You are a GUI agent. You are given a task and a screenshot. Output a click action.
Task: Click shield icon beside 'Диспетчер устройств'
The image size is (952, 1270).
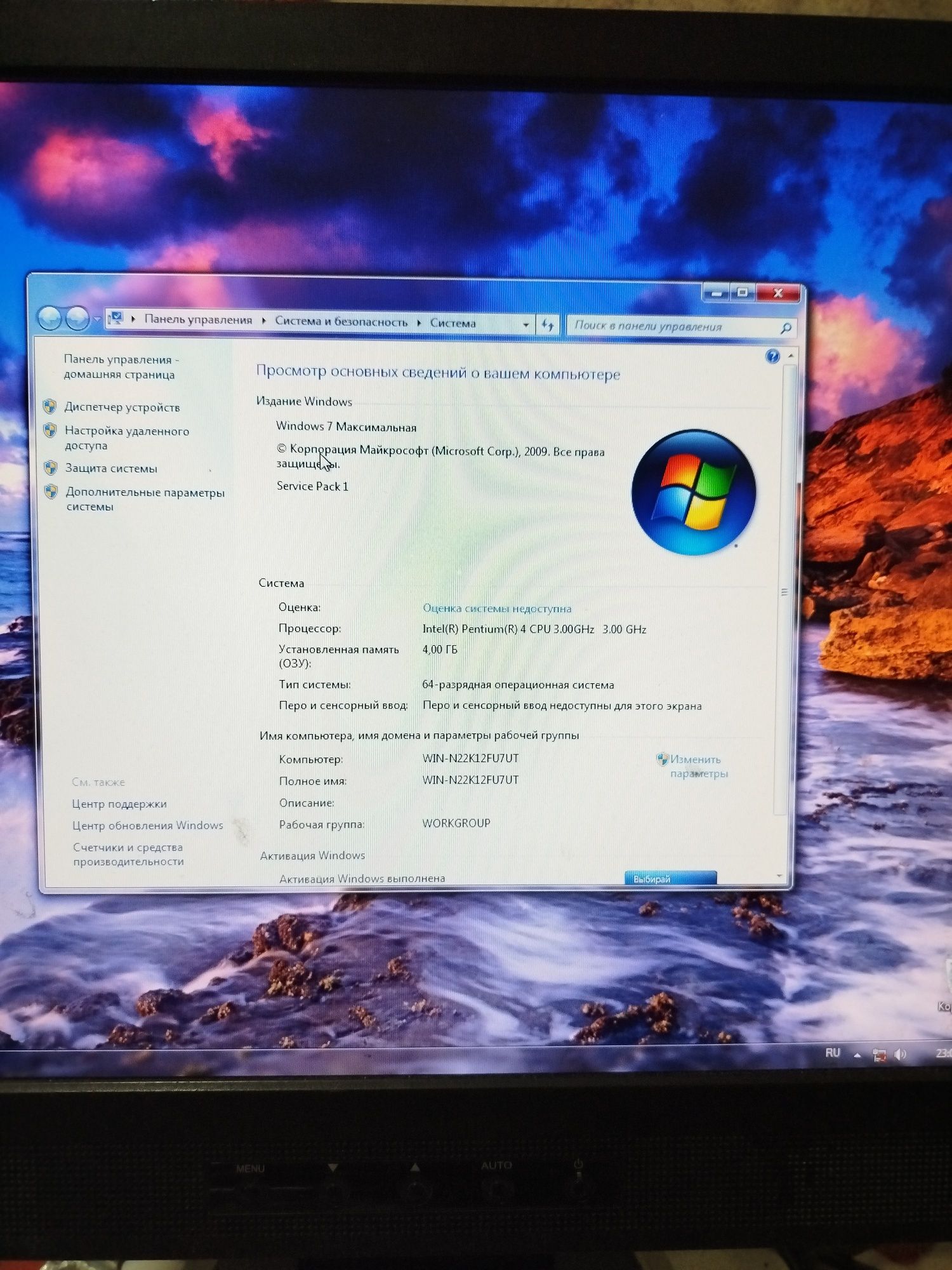pos(50,406)
